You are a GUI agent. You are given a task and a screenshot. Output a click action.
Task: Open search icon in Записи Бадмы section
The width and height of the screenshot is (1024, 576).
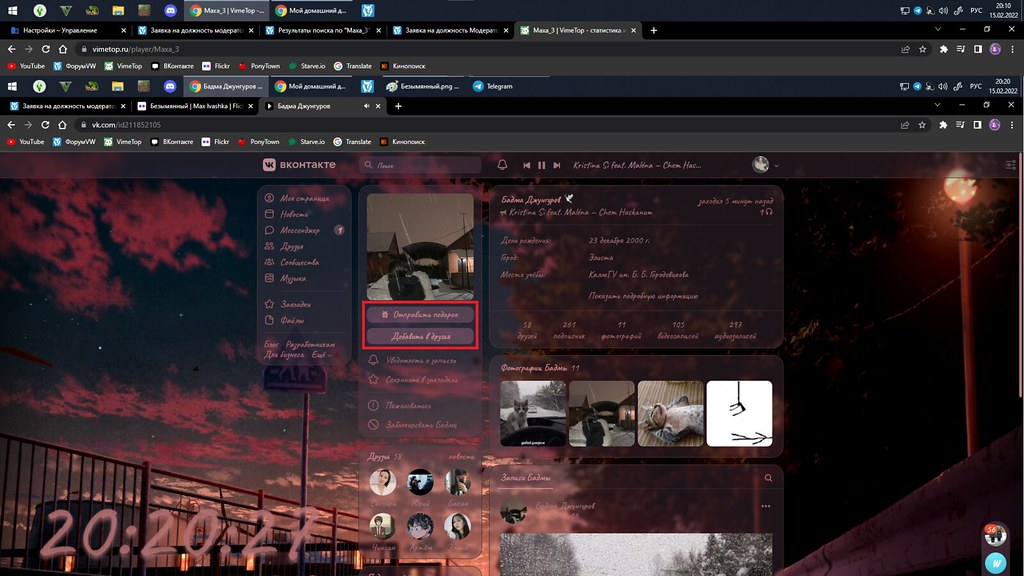[x=768, y=479]
